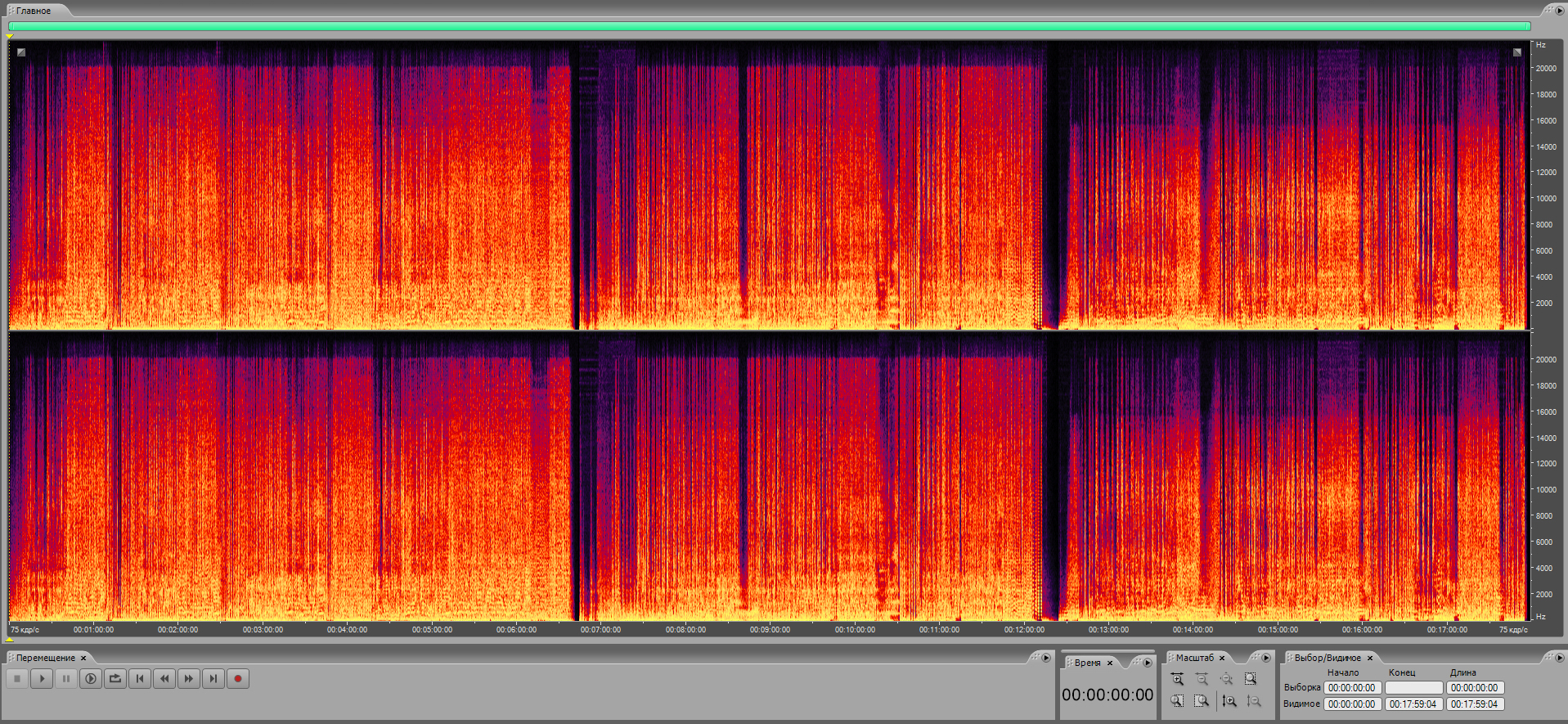Screen dimensions: 1568x724
Task: Jump to start with go-to-beginning button
Action: click(x=140, y=678)
